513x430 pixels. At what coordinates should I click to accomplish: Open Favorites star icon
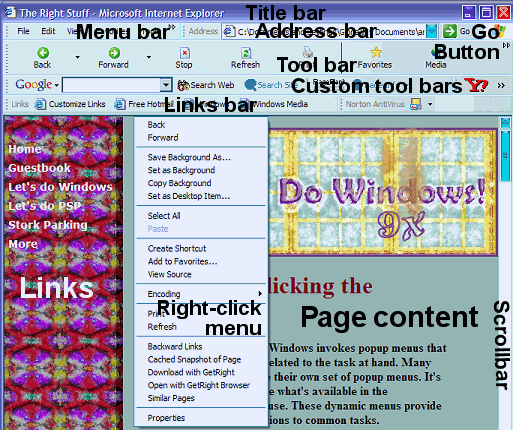(x=376, y=52)
